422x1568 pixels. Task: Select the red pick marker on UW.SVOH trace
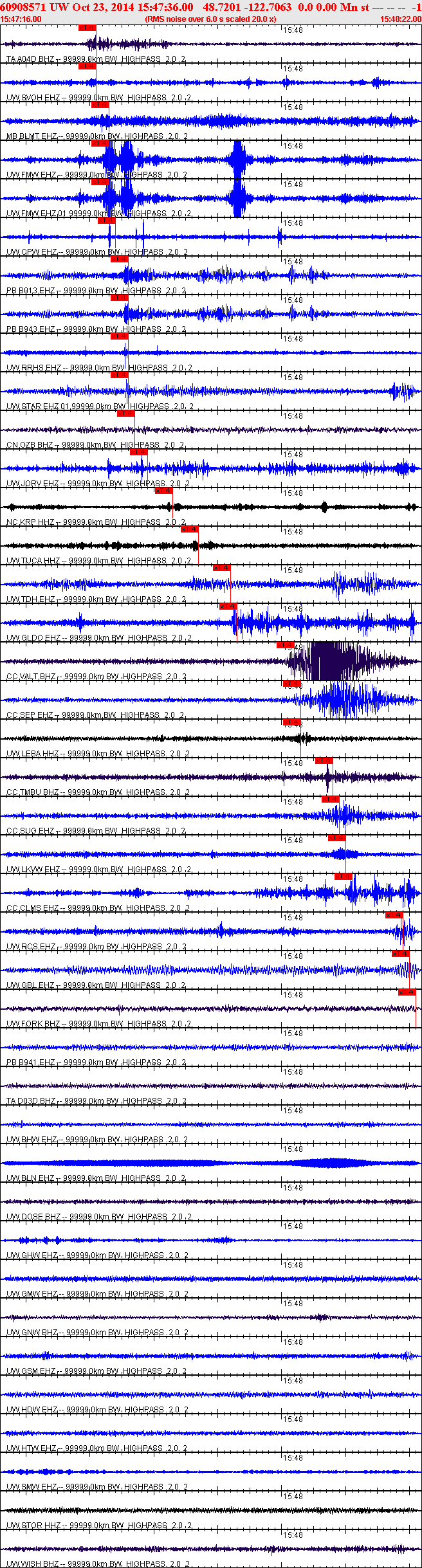pos(87,66)
